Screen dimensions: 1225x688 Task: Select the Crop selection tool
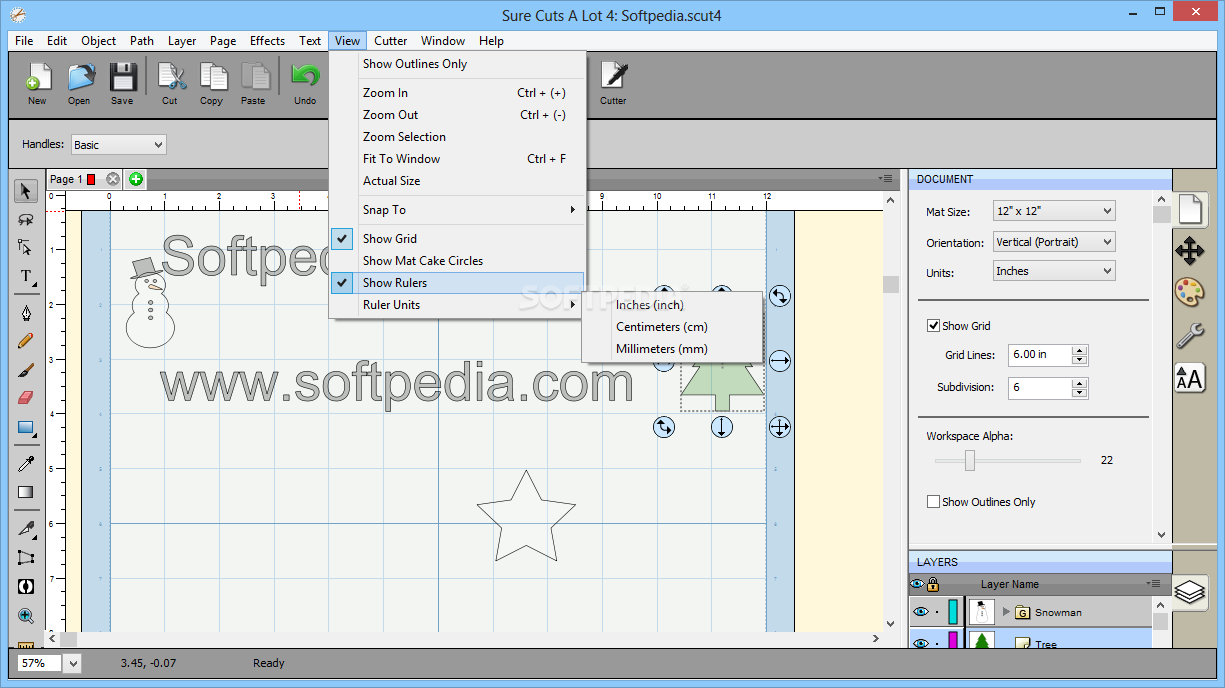(26, 558)
